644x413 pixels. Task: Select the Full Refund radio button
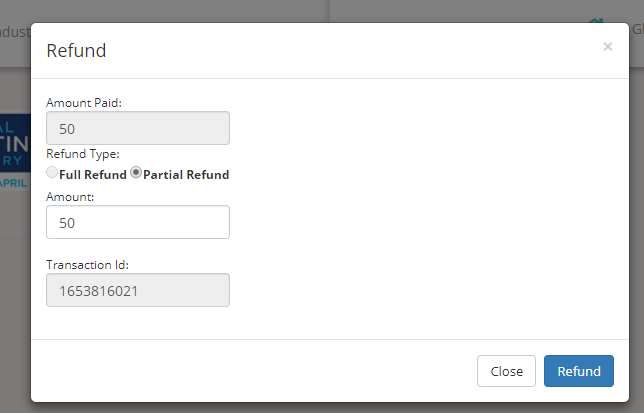click(52, 172)
